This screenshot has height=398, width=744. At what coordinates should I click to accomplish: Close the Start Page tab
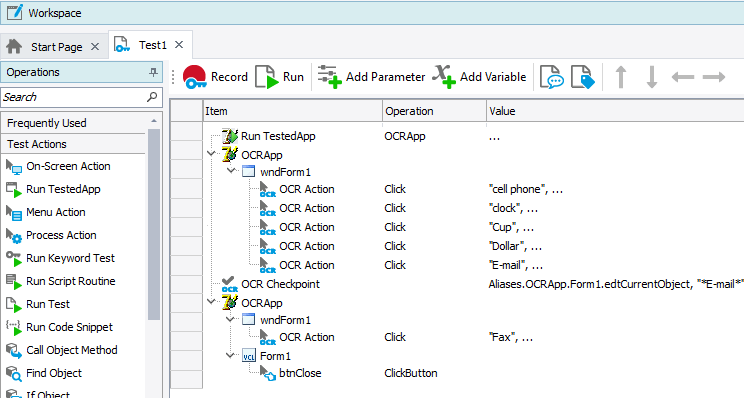click(x=95, y=46)
